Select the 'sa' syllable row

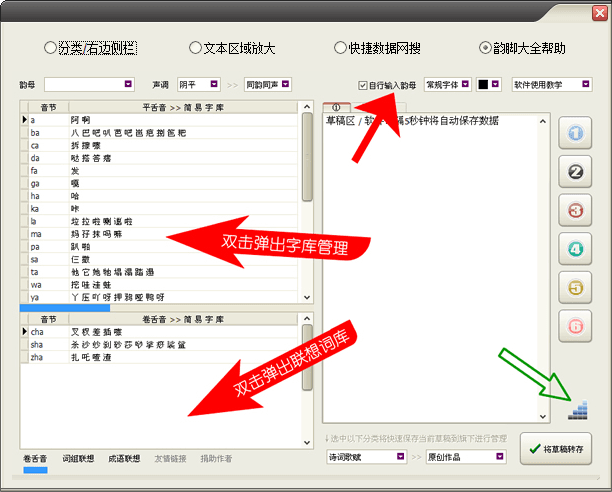click(161, 259)
